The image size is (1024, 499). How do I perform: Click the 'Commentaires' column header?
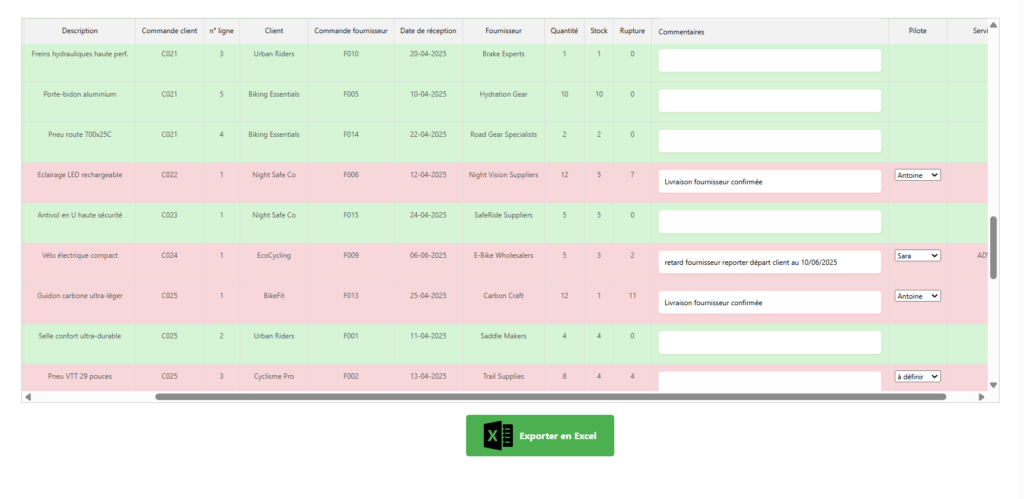[681, 31]
